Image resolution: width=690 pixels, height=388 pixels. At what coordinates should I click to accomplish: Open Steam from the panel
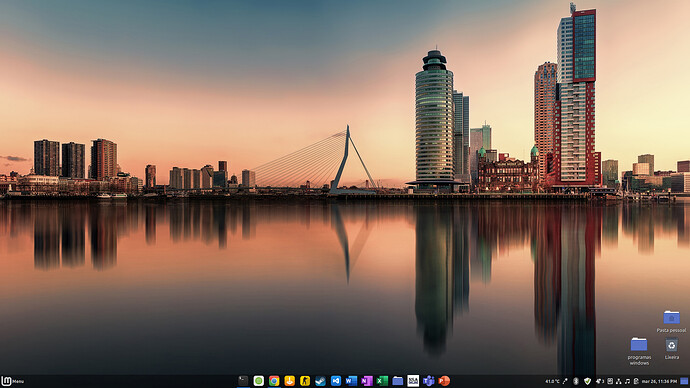click(x=320, y=381)
